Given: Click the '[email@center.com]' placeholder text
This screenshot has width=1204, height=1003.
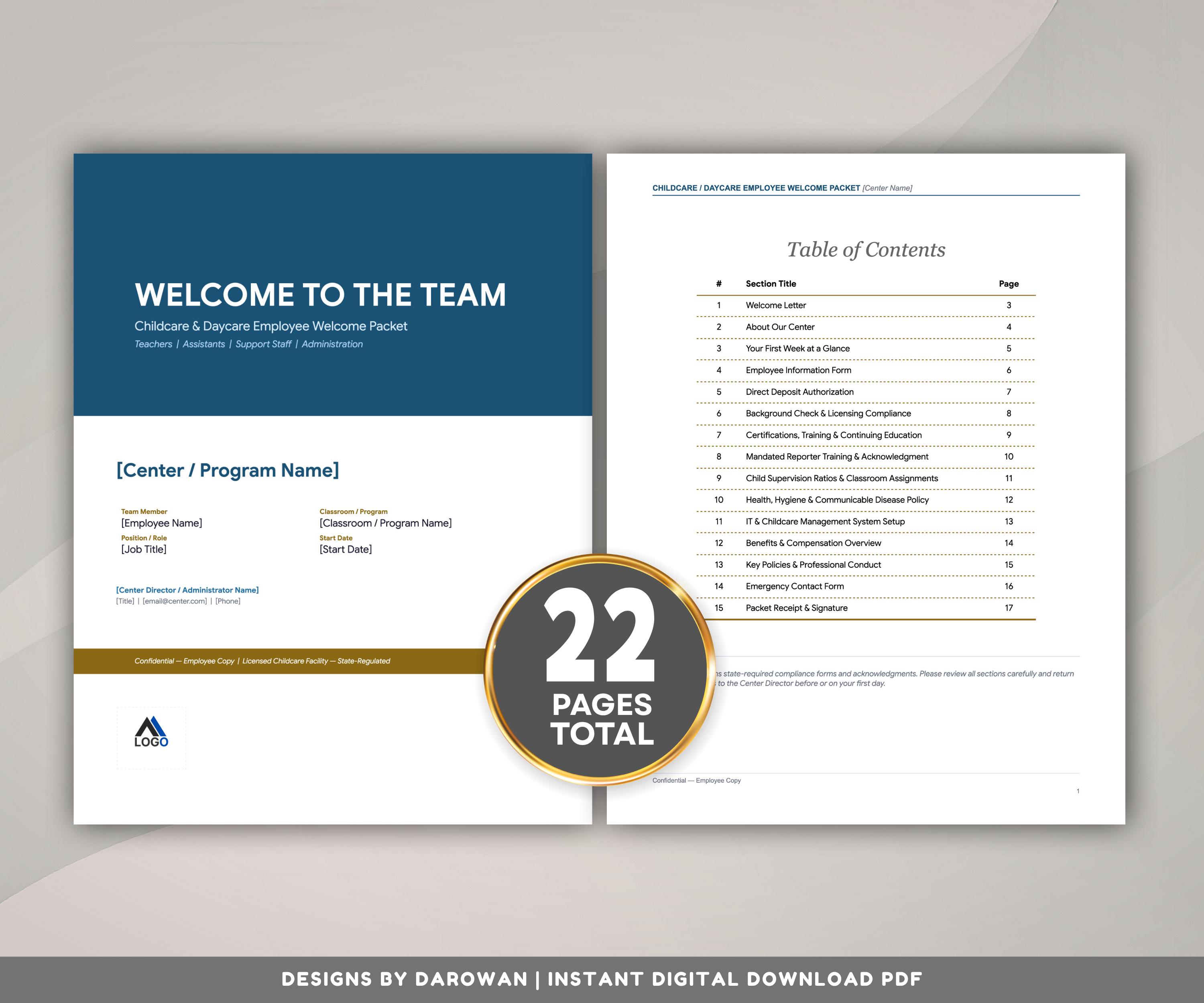Looking at the screenshot, I should point(175,601).
